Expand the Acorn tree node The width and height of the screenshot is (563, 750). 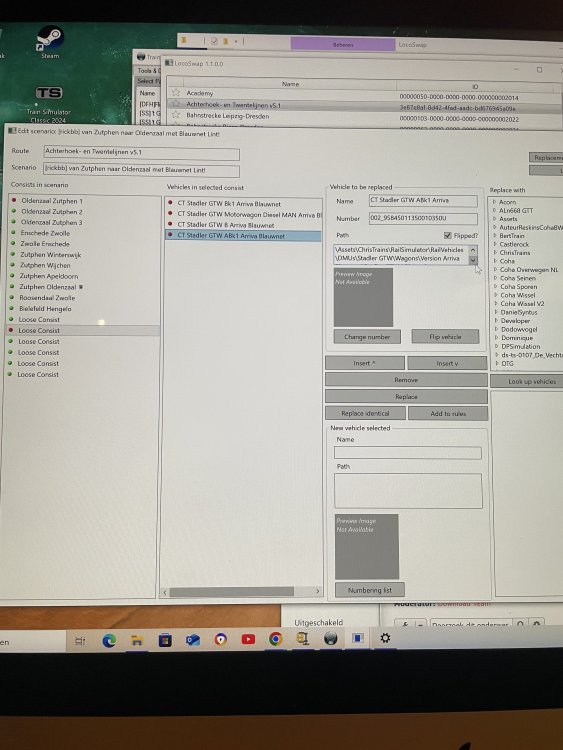click(494, 202)
